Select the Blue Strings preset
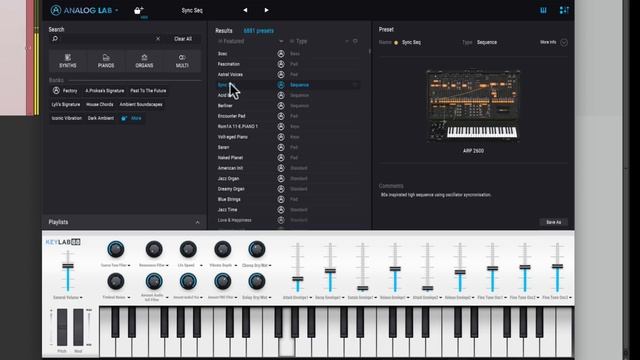 click(x=229, y=199)
